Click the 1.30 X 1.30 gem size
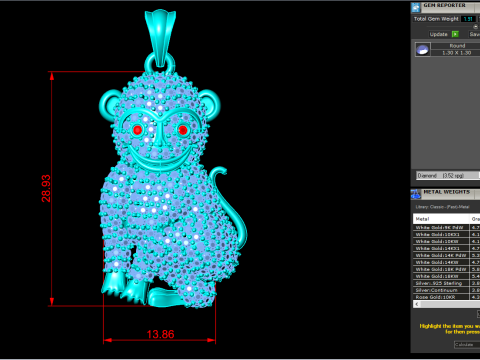 (x=456, y=53)
